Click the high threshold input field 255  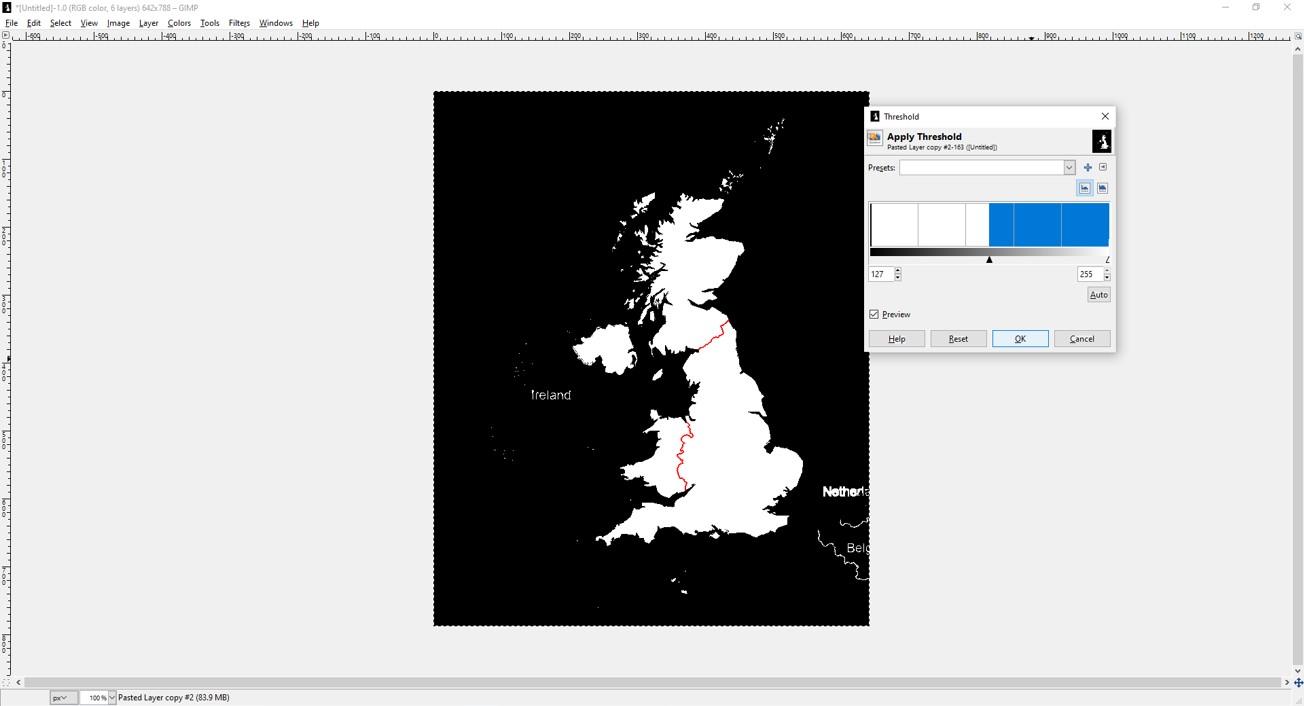tap(1089, 274)
